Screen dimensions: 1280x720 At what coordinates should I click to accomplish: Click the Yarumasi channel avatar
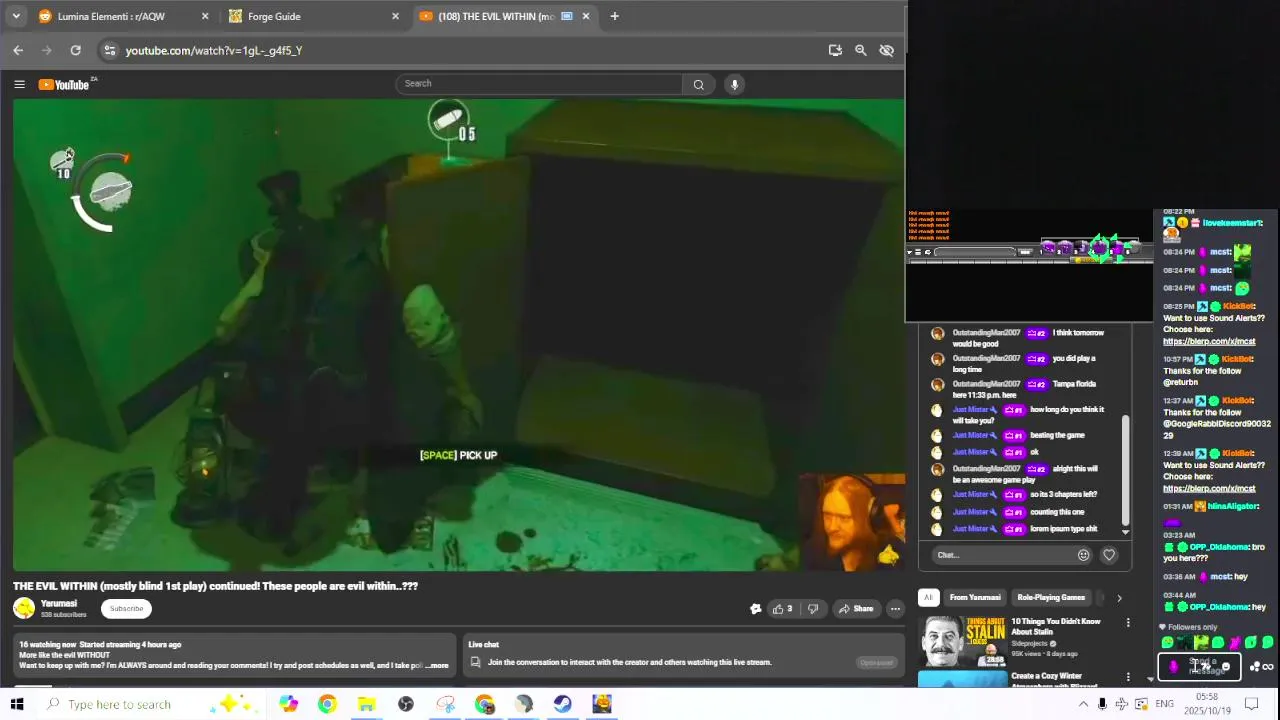[x=24, y=608]
